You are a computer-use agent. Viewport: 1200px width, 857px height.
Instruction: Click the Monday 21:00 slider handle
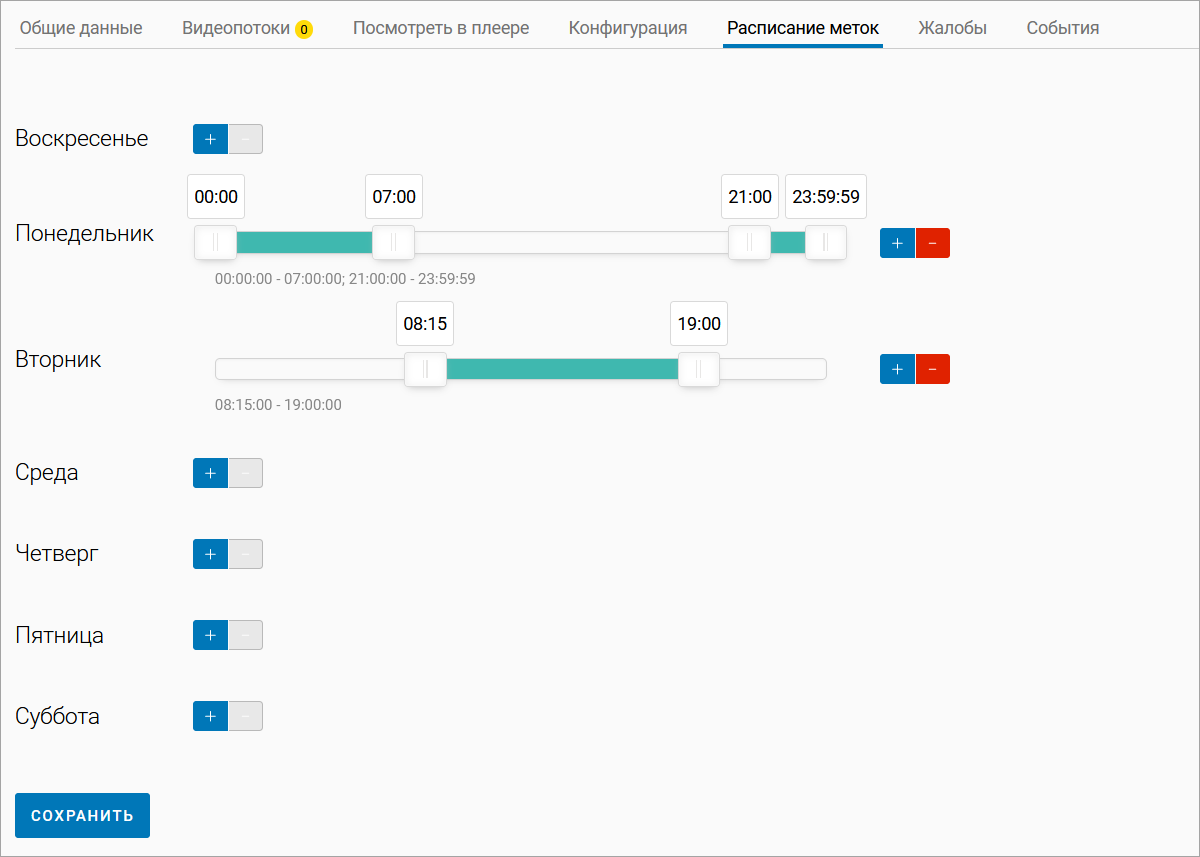pos(749,243)
